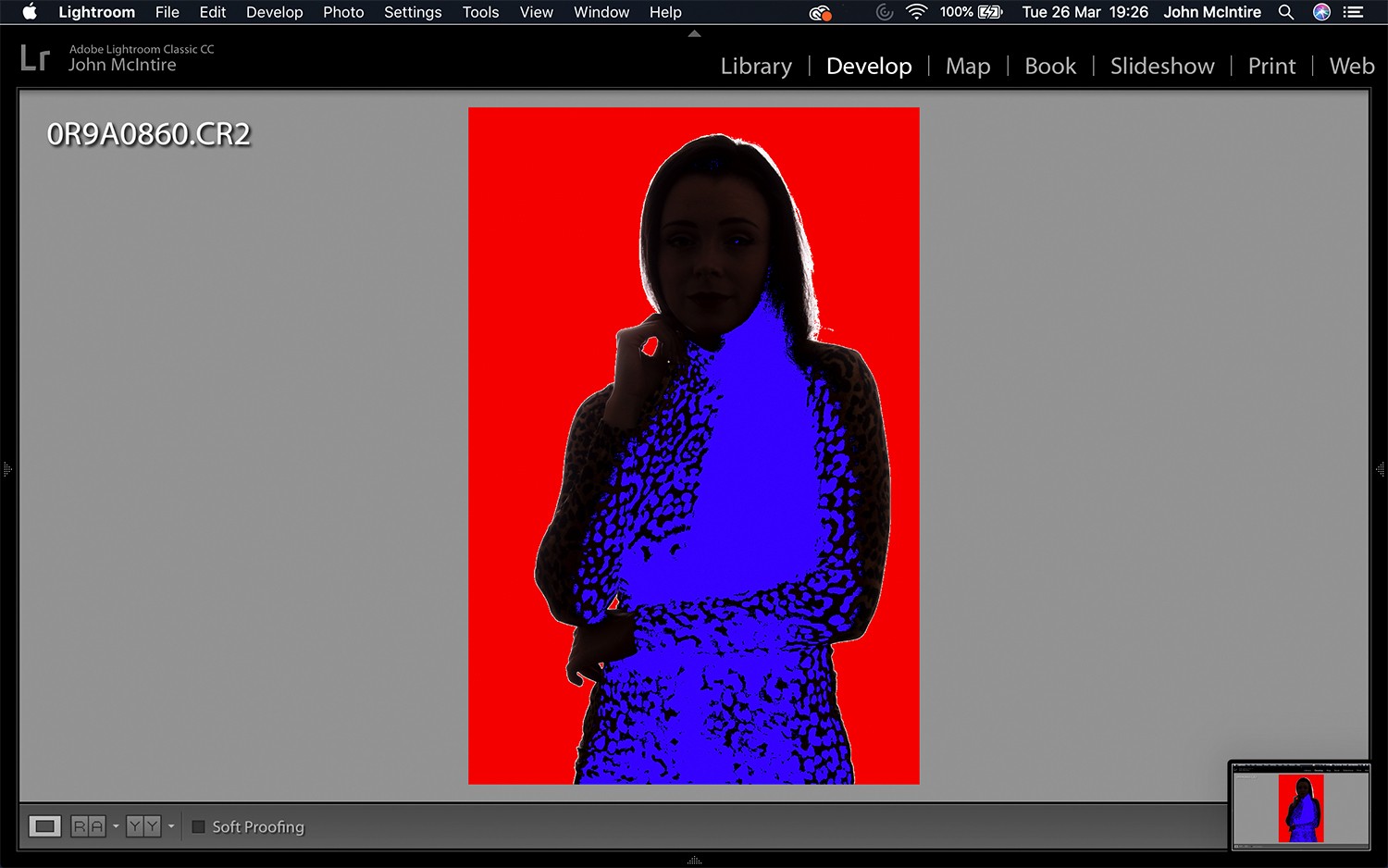Open the Settings menu

(x=413, y=12)
